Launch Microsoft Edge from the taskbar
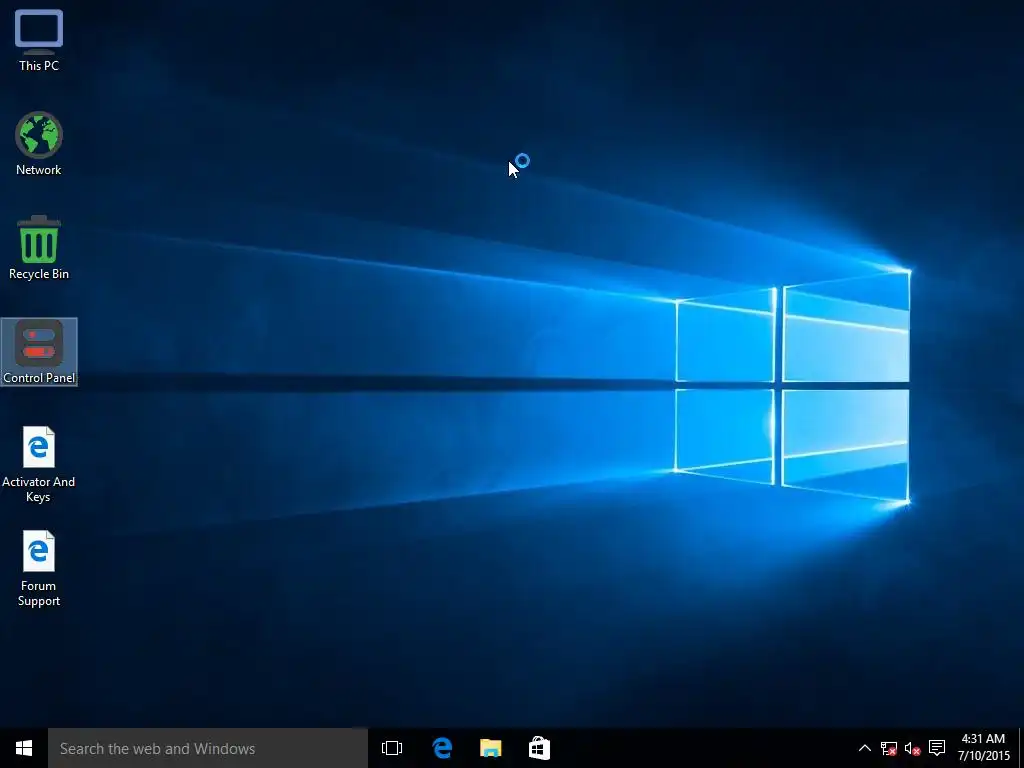Image resolution: width=1024 pixels, height=768 pixels. tap(442, 748)
